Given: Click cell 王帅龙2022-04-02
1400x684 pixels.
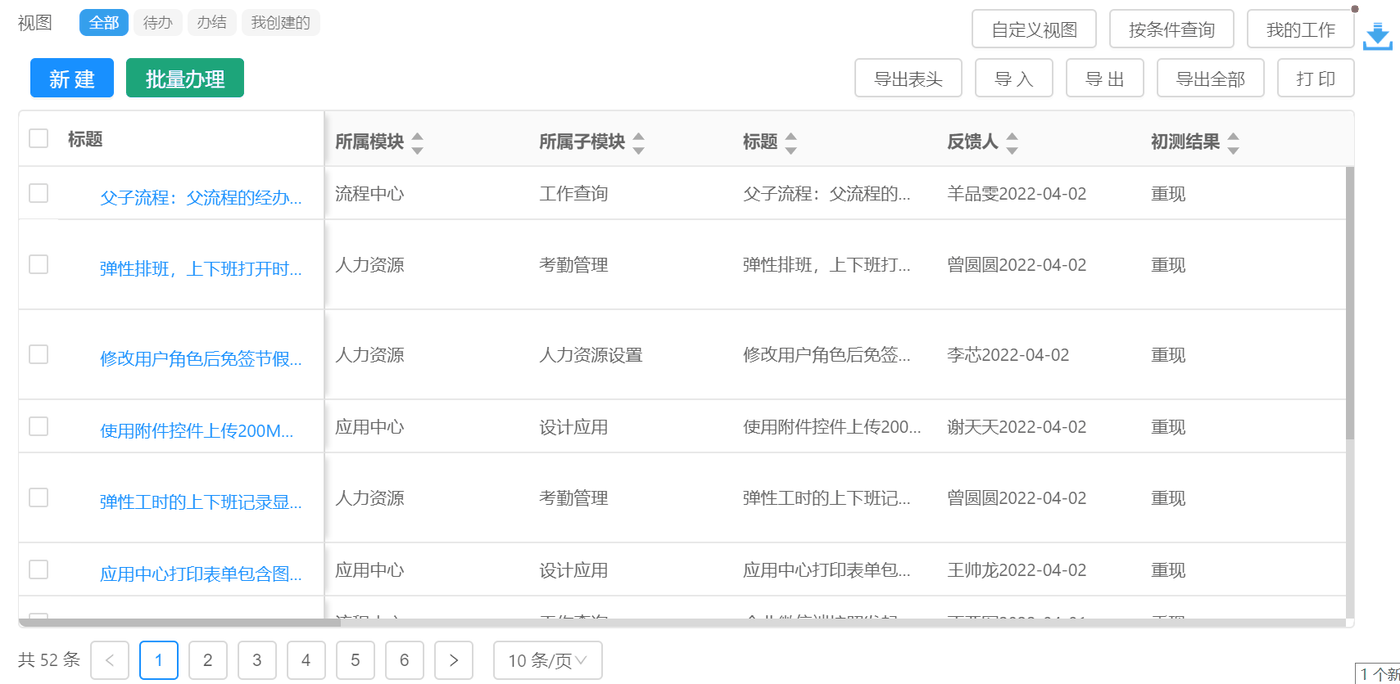Looking at the screenshot, I should [x=1017, y=570].
